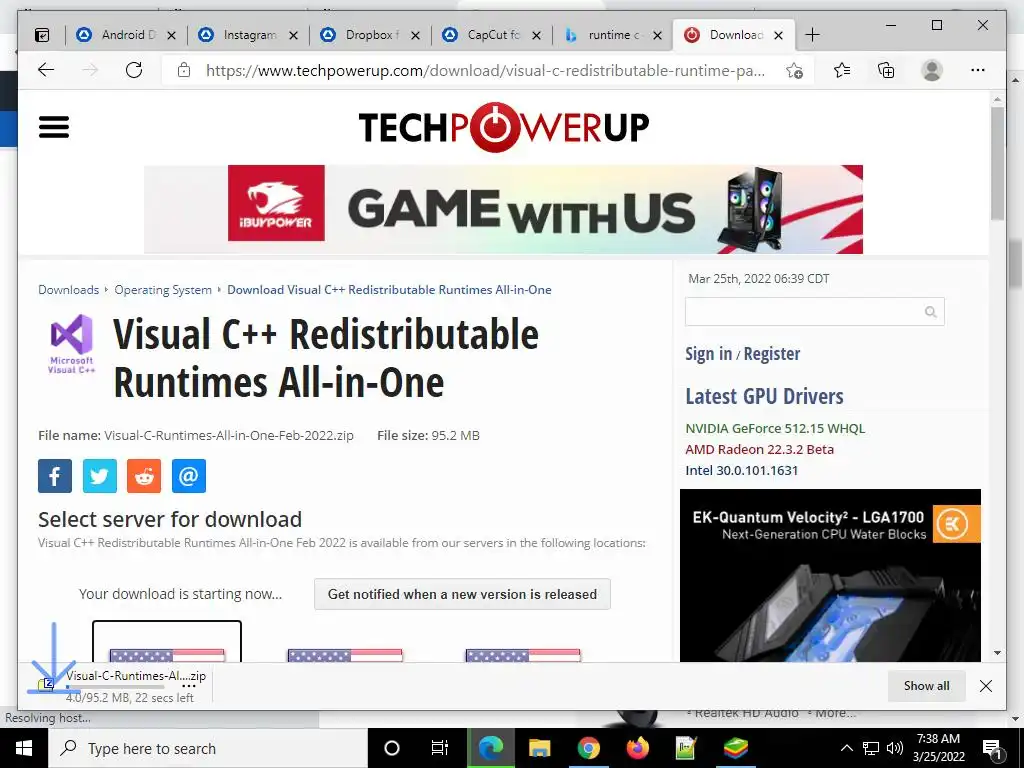Open browser Collections
Screen dimensions: 1024x768
tap(886, 70)
